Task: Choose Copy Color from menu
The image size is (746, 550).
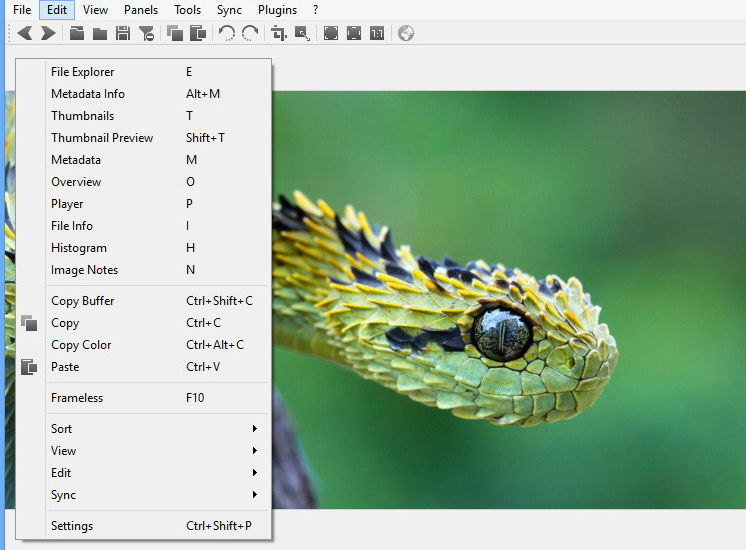Action: point(144,345)
